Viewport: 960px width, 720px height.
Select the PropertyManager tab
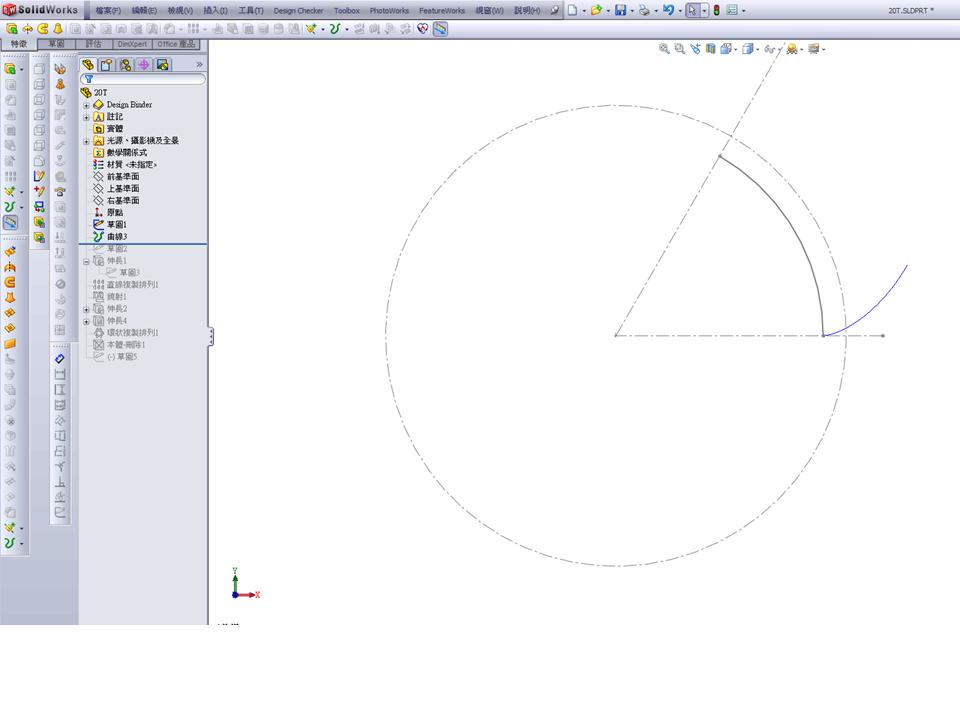click(x=107, y=65)
